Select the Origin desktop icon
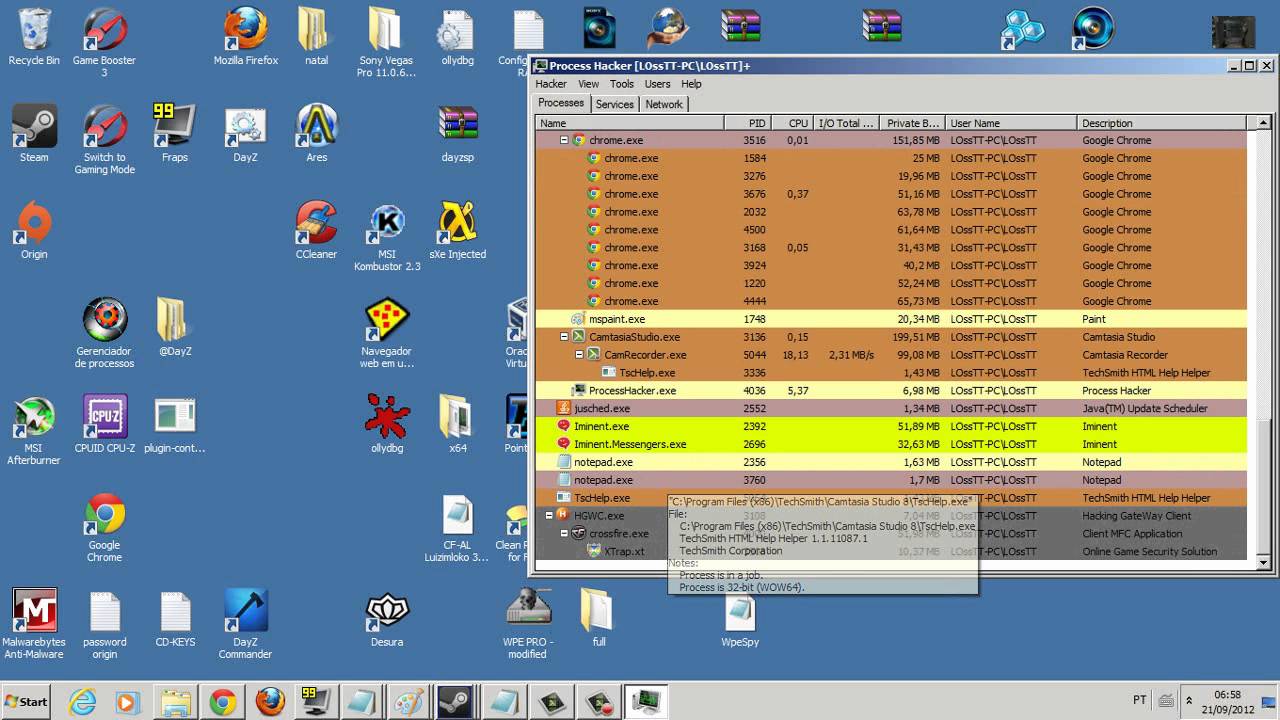 coord(34,231)
